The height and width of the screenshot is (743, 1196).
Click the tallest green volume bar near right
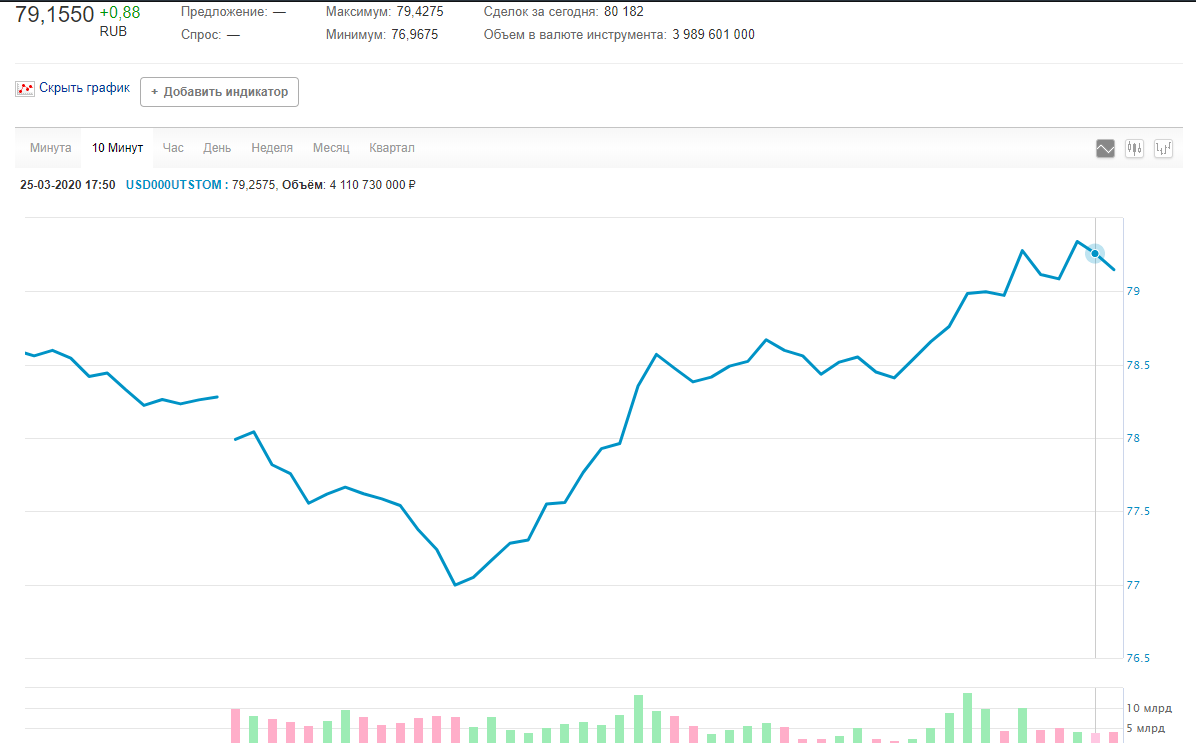(967, 717)
